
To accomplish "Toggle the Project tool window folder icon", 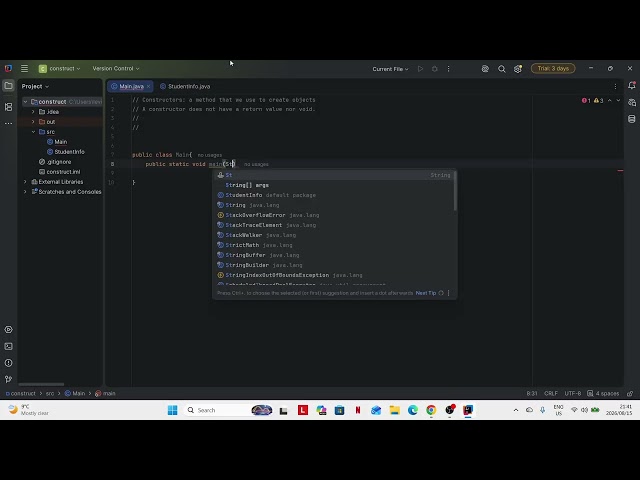I will (x=8, y=86).
